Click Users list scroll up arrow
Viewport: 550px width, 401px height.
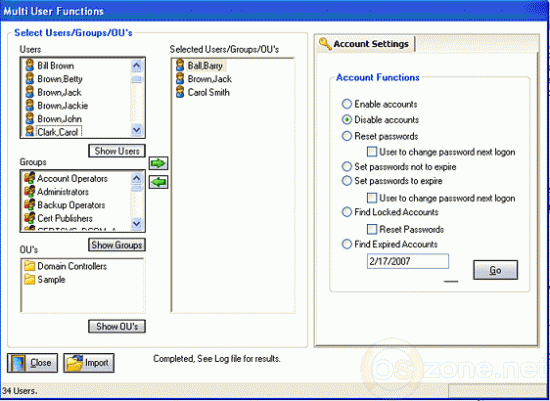(x=136, y=65)
